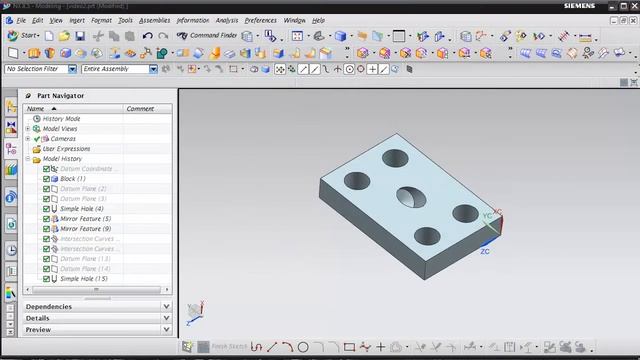
Task: Open the Edit menu
Action: pyautogui.click(x=38, y=20)
